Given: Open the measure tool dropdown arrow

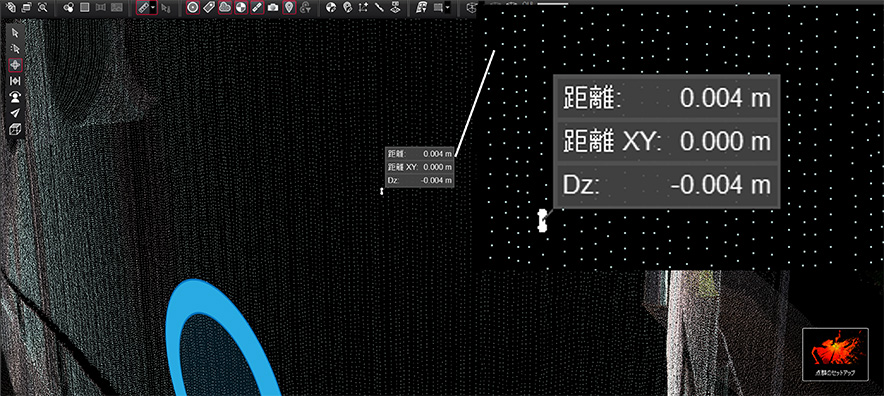Looking at the screenshot, I should click(153, 8).
